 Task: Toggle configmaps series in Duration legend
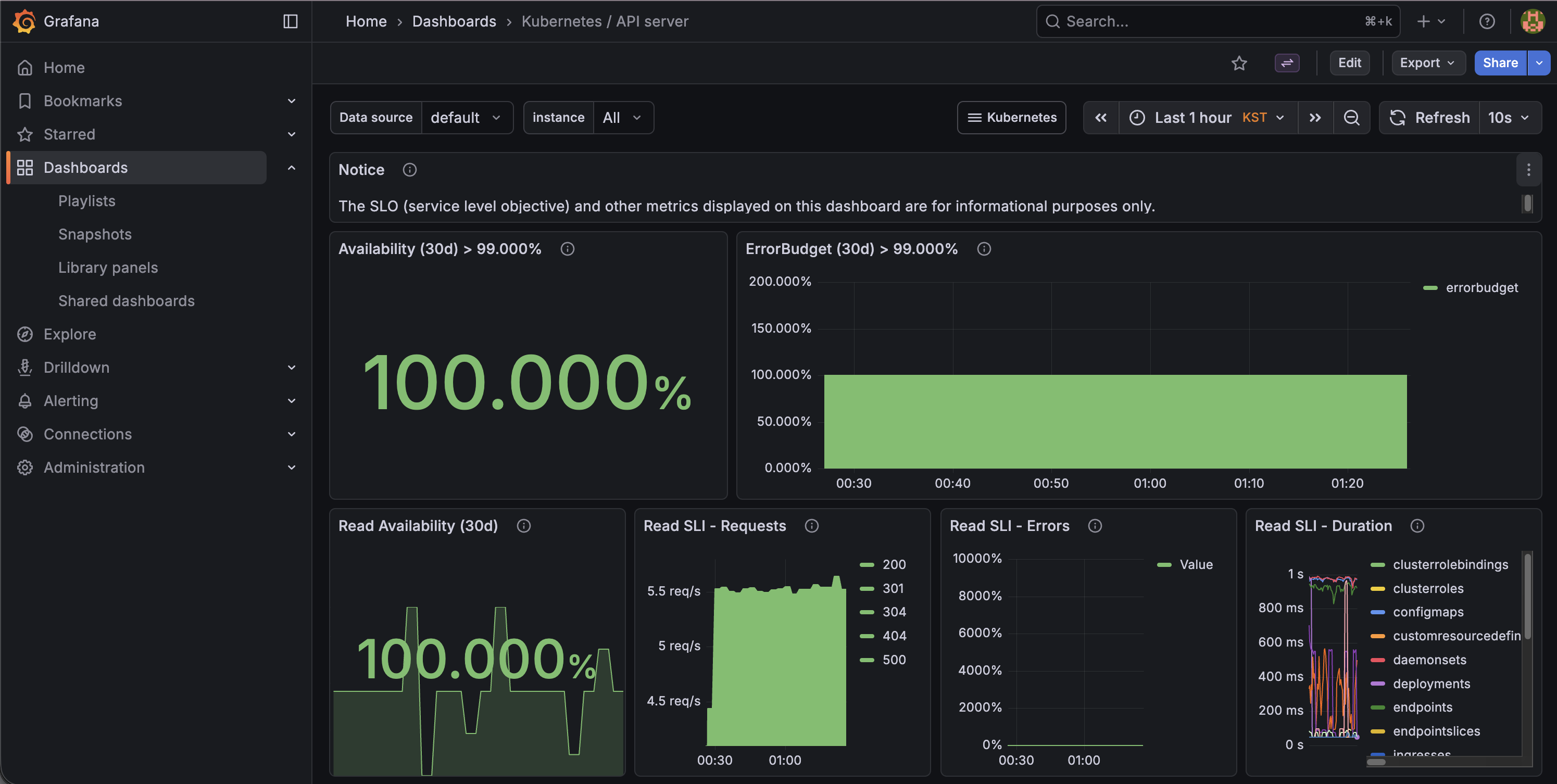[x=1428, y=612]
